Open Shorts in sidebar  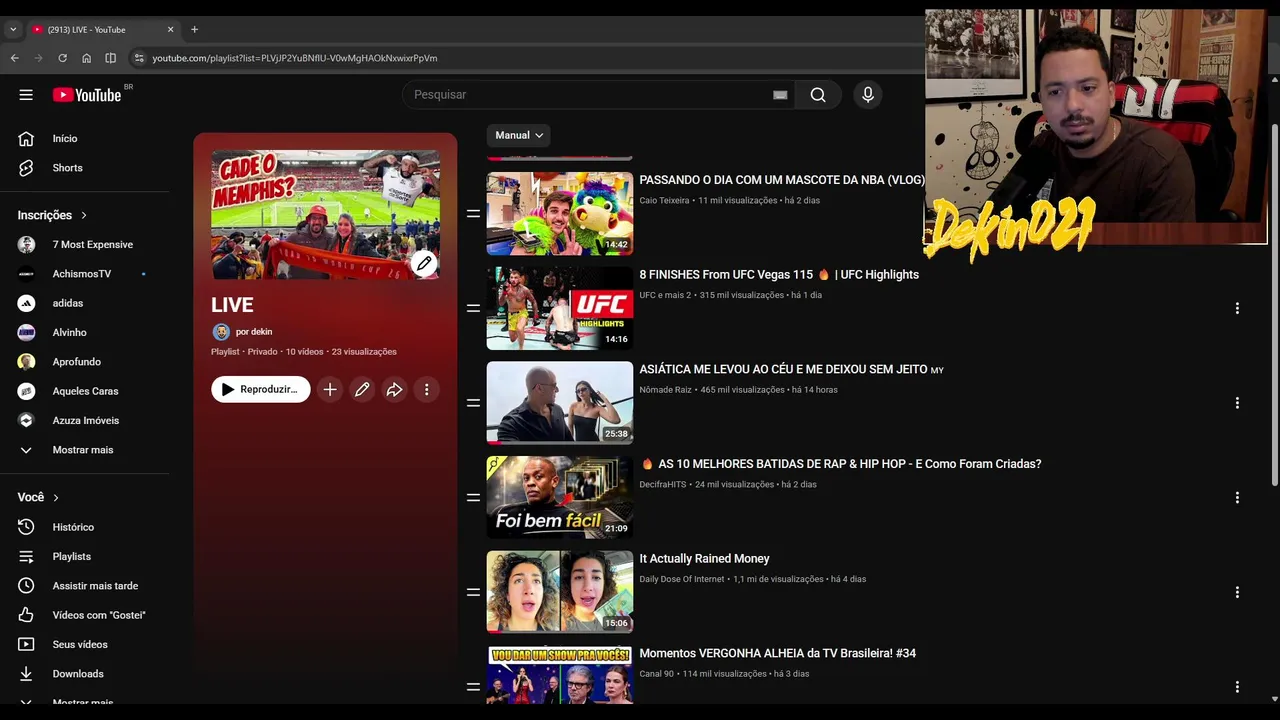[67, 168]
